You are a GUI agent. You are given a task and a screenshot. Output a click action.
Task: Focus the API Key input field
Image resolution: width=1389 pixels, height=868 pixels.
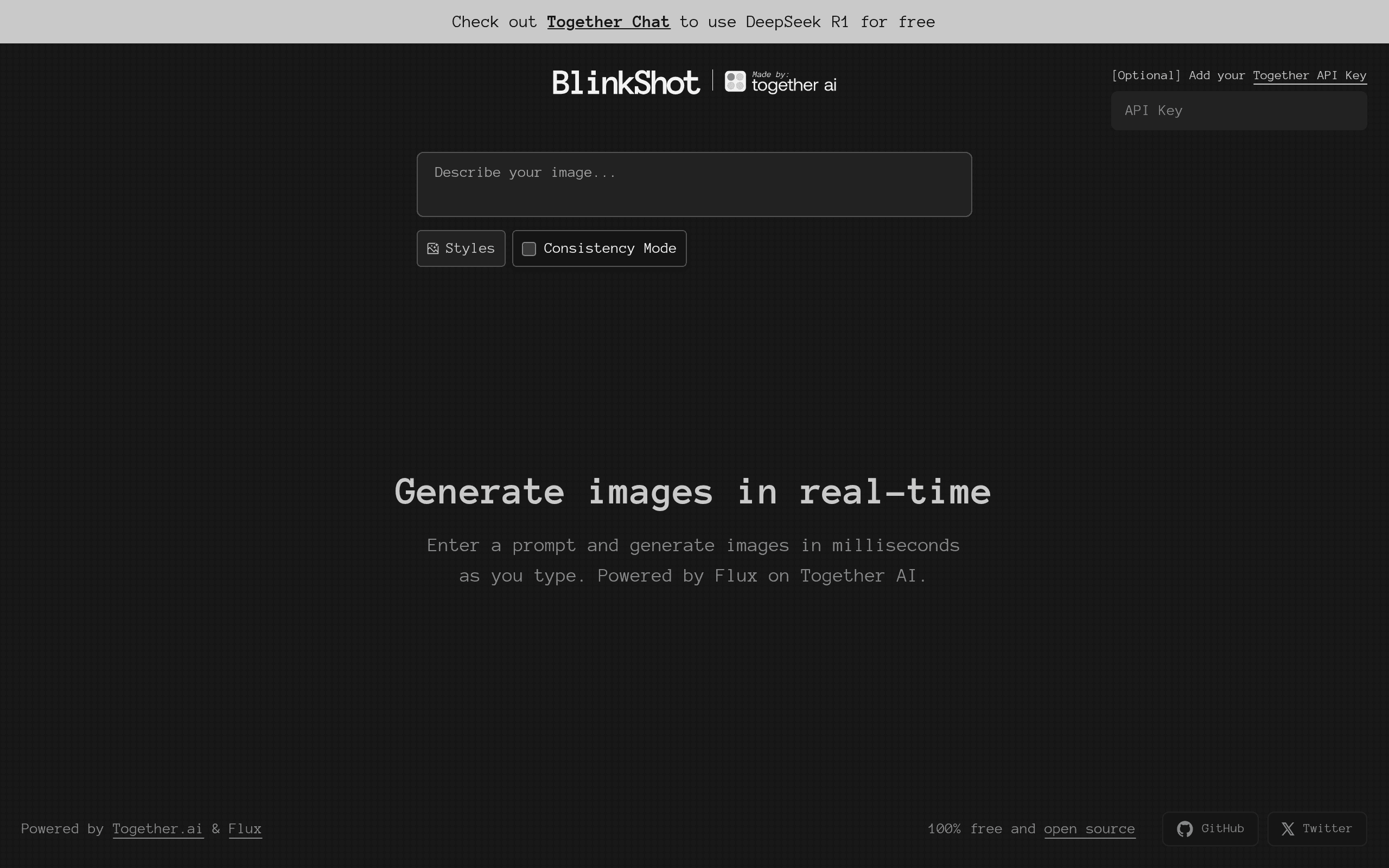click(1239, 110)
